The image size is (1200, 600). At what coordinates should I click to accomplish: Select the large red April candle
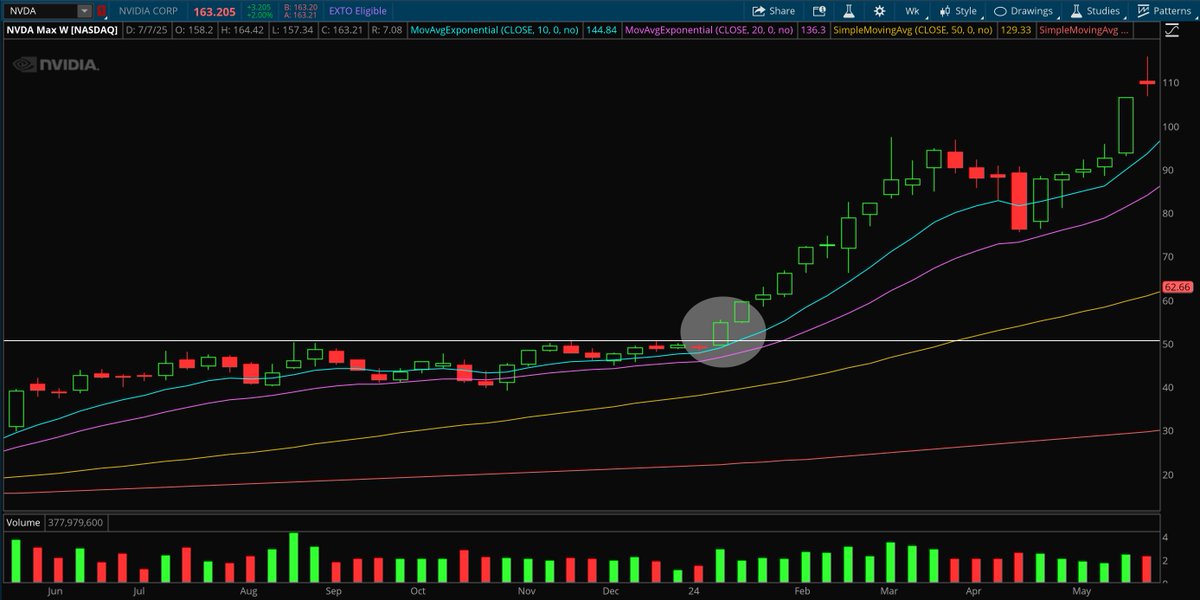coord(1019,202)
